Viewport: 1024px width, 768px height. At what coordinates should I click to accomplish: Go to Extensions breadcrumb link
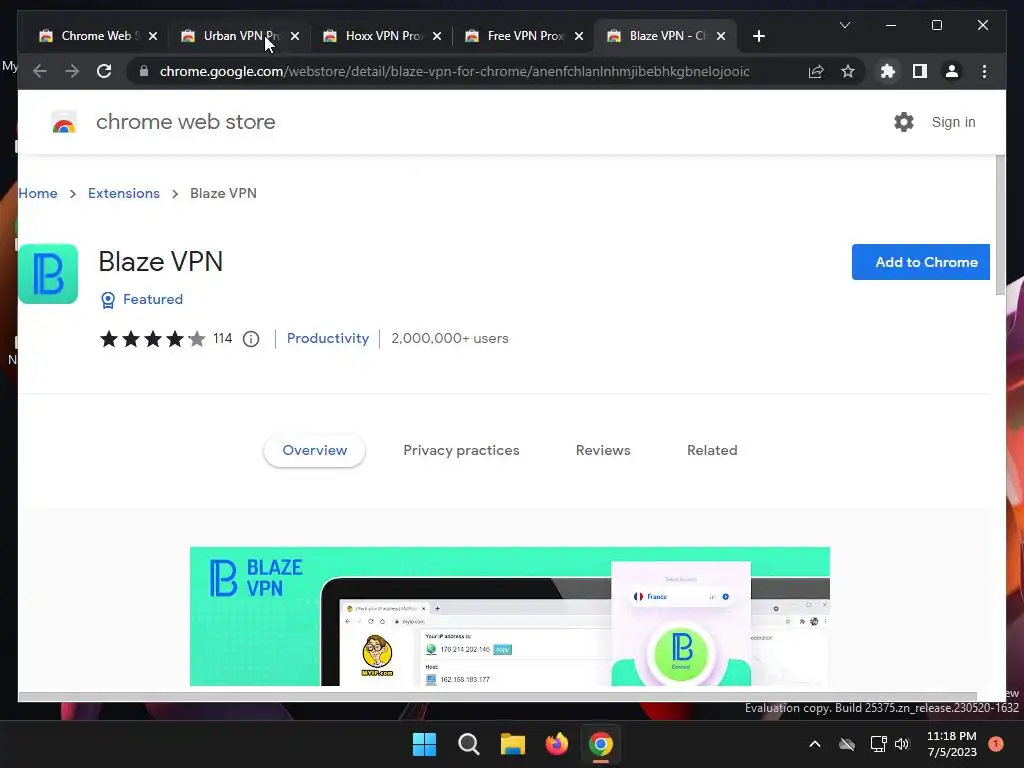coord(123,193)
